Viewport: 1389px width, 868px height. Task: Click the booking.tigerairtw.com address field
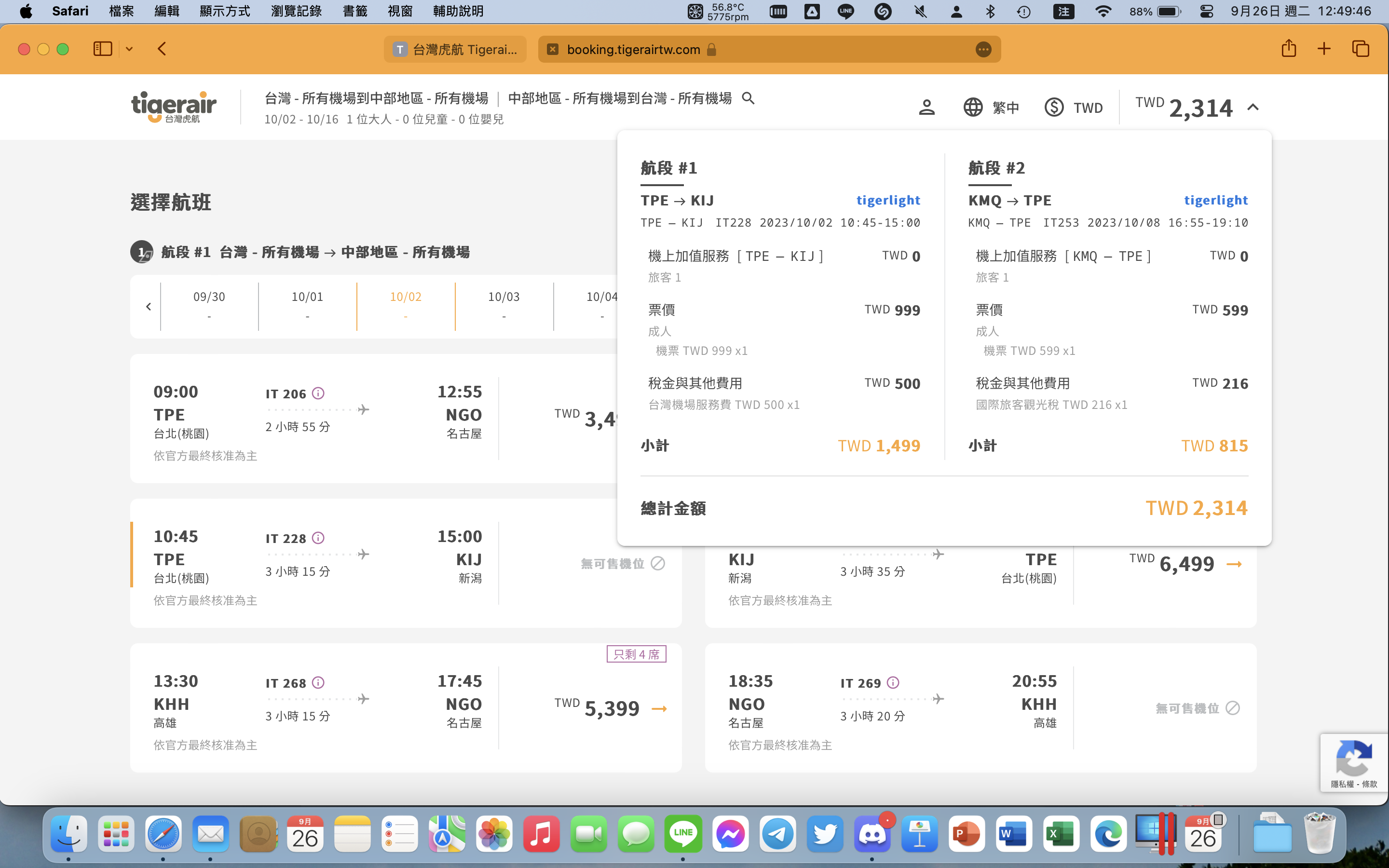pos(769,49)
